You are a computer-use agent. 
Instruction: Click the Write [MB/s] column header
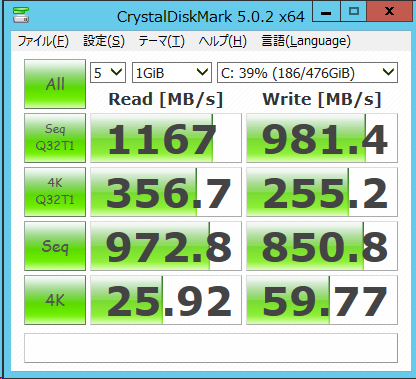[x=322, y=99]
